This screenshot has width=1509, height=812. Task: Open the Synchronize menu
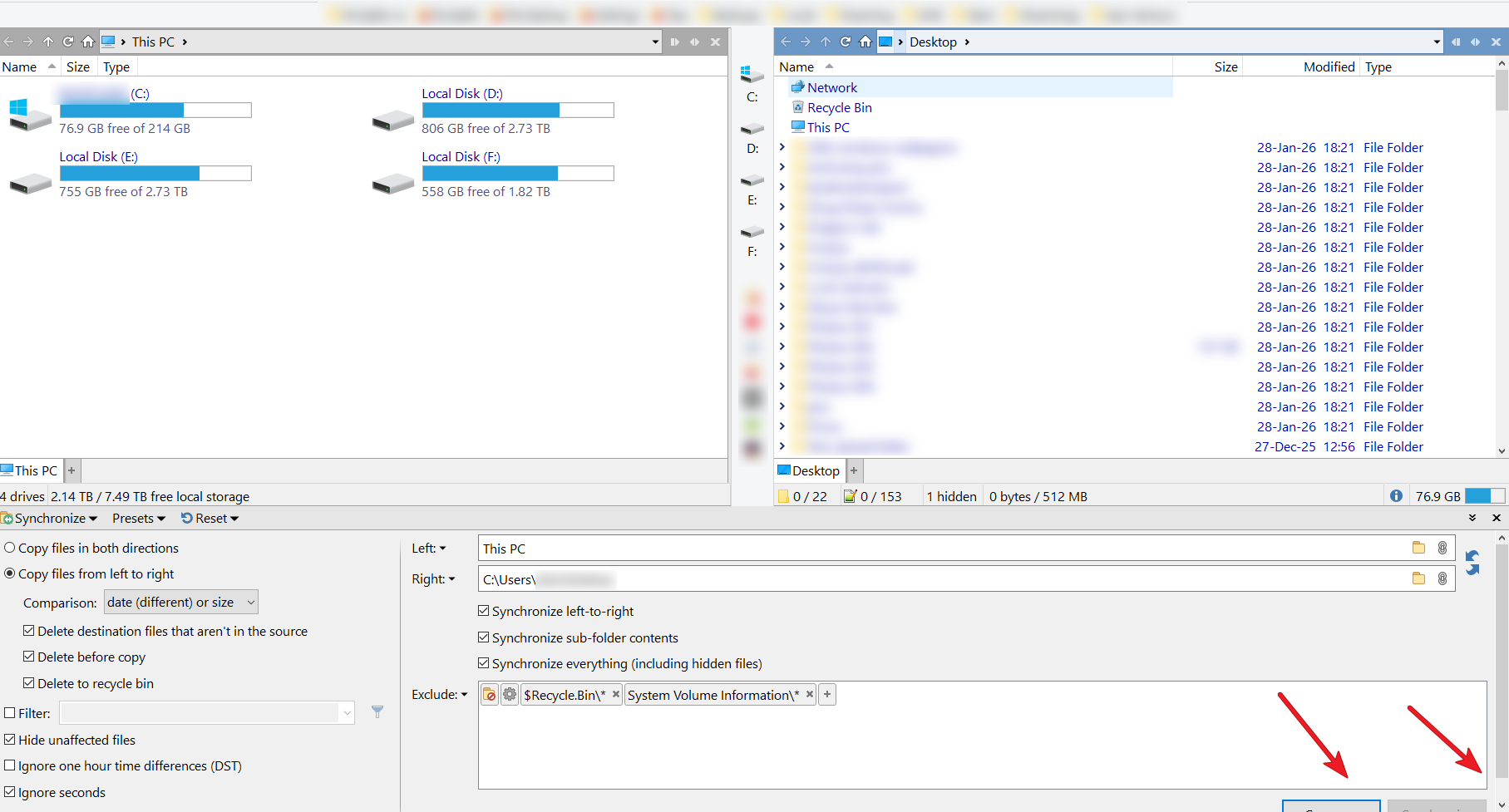coord(52,519)
